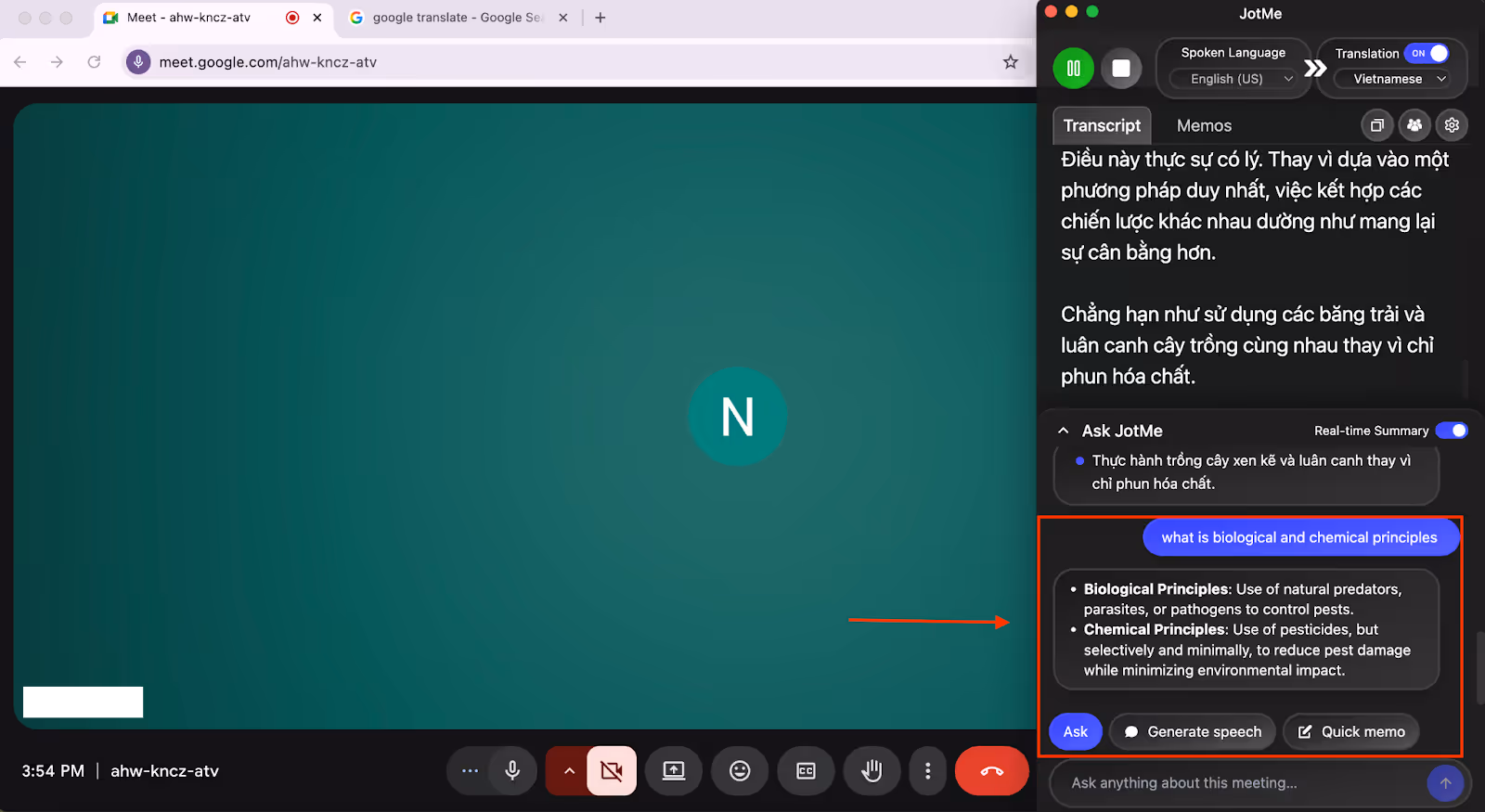Toggle the Translation ON switch
This screenshot has height=812, width=1485.
coord(1427,53)
